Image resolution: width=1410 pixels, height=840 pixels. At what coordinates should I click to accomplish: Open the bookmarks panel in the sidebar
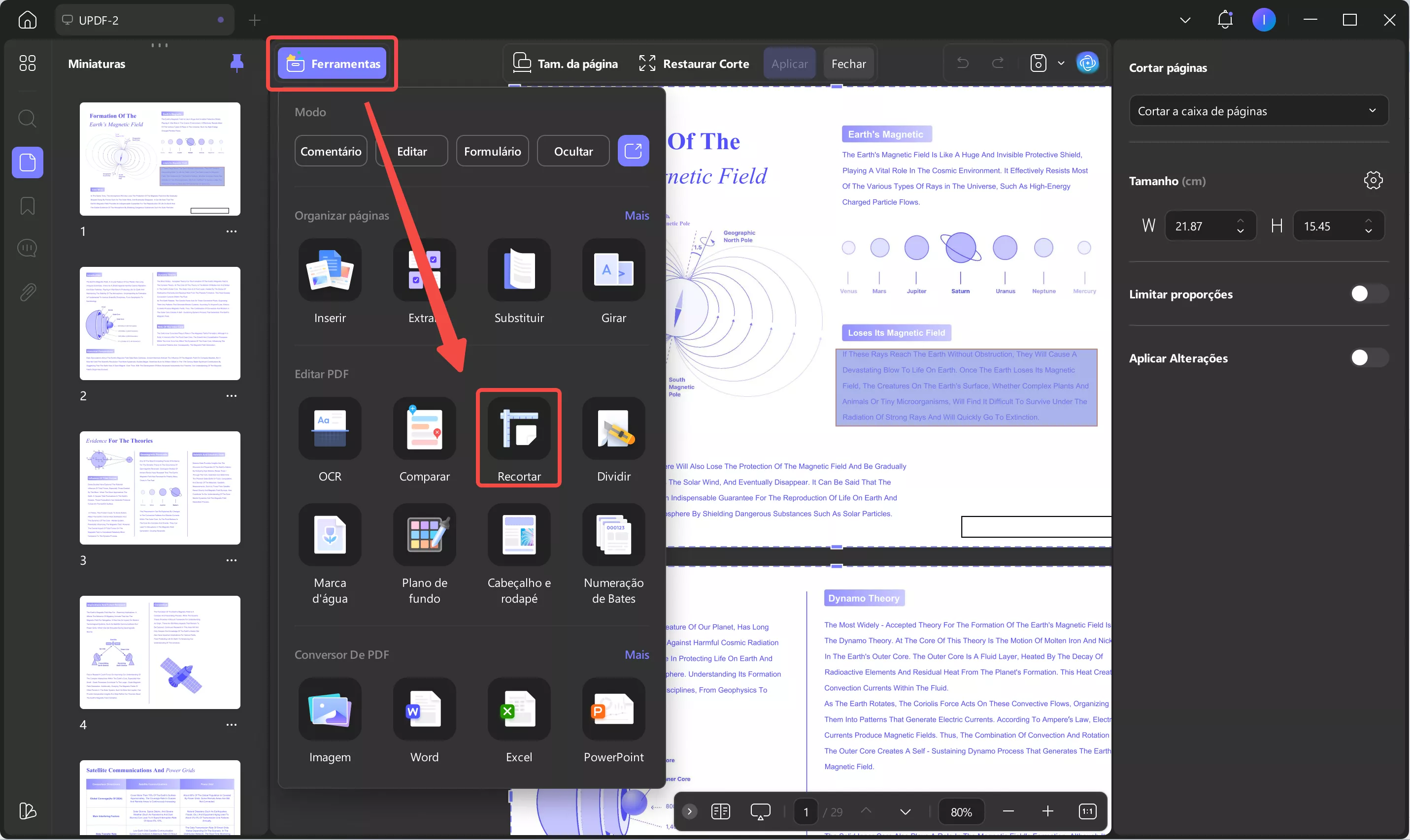pyautogui.click(x=27, y=205)
